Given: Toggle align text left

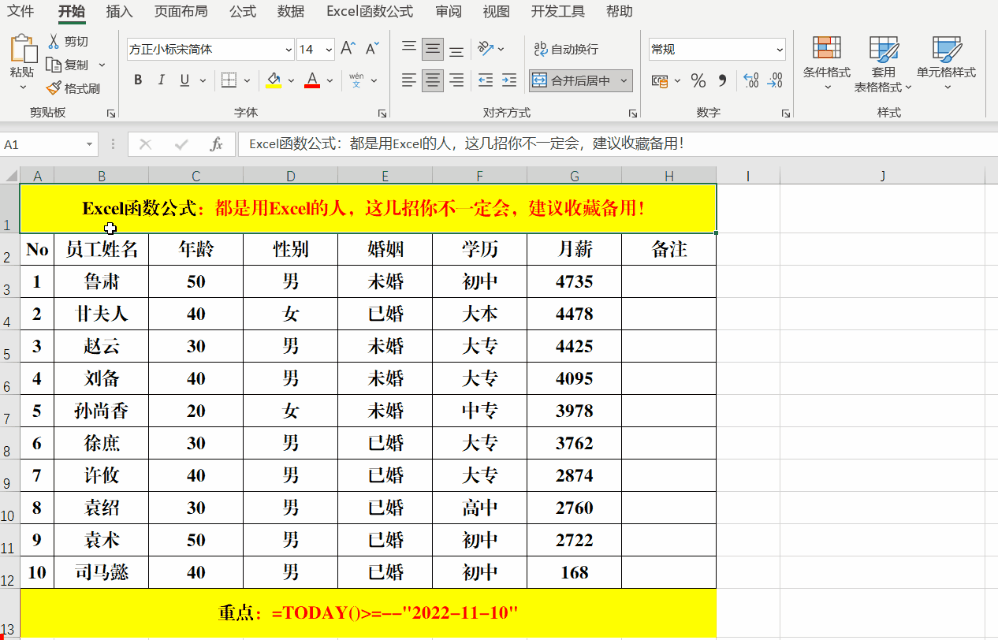Looking at the screenshot, I should 409,80.
